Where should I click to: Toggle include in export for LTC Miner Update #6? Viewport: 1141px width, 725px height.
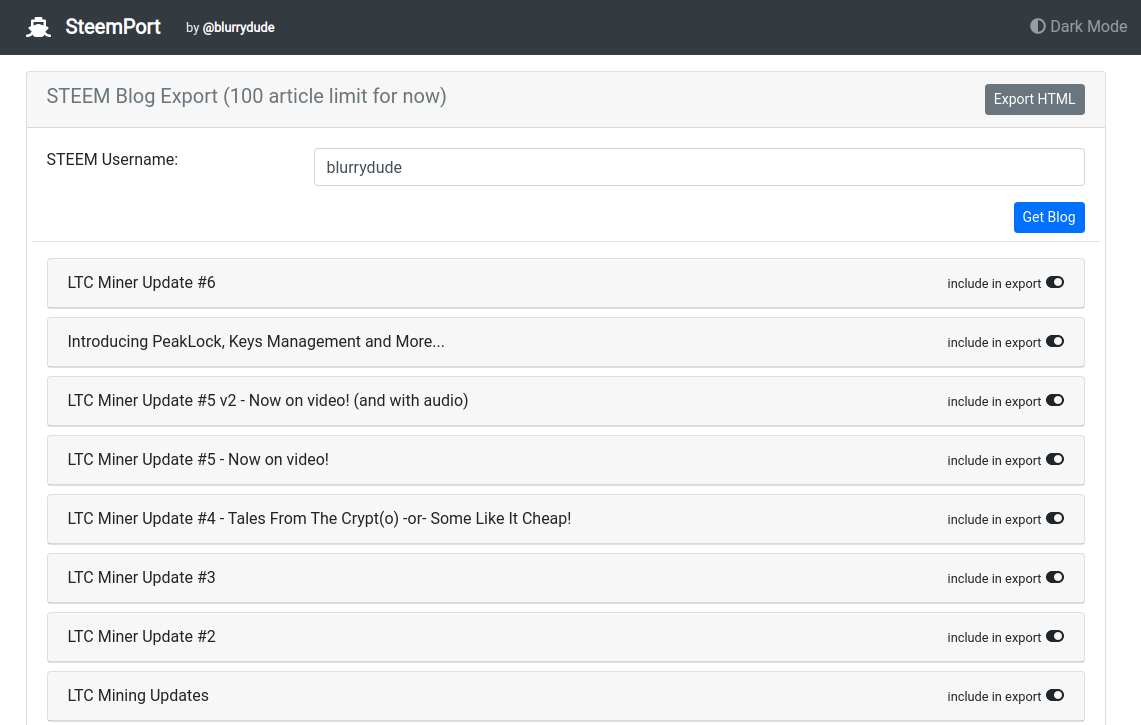[x=1055, y=283]
